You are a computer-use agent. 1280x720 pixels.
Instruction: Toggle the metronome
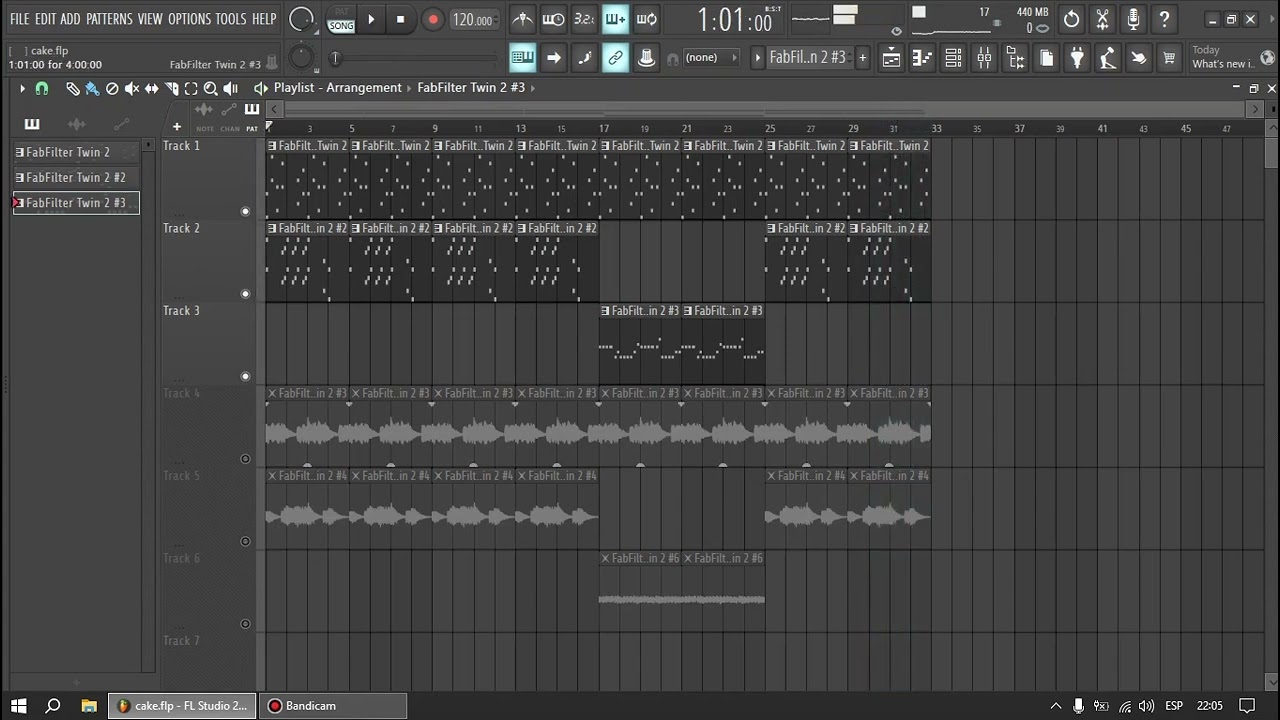pos(522,19)
